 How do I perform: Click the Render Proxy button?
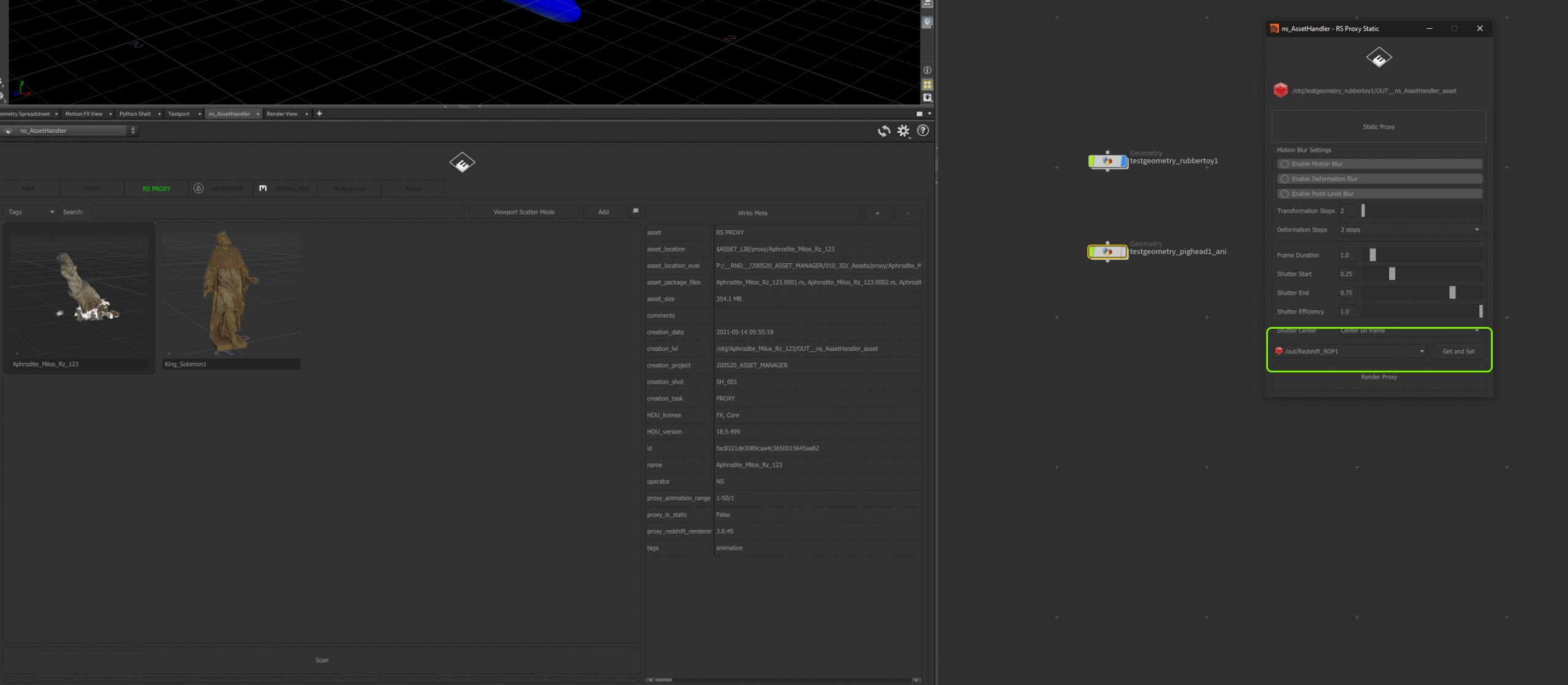[x=1378, y=377]
